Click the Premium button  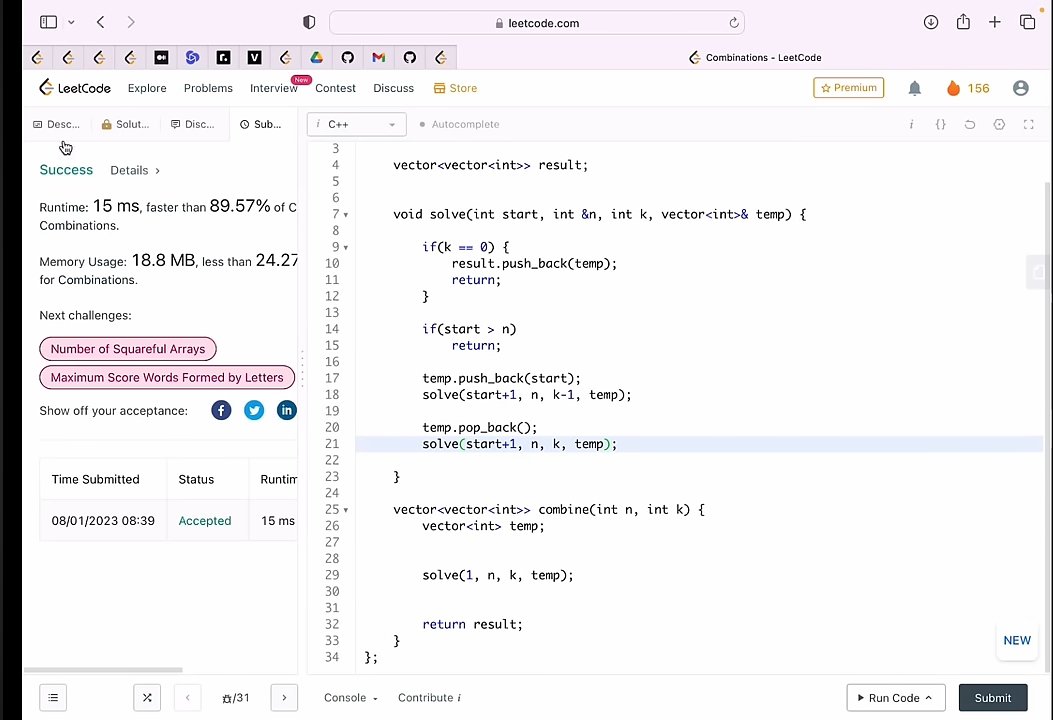tap(849, 87)
